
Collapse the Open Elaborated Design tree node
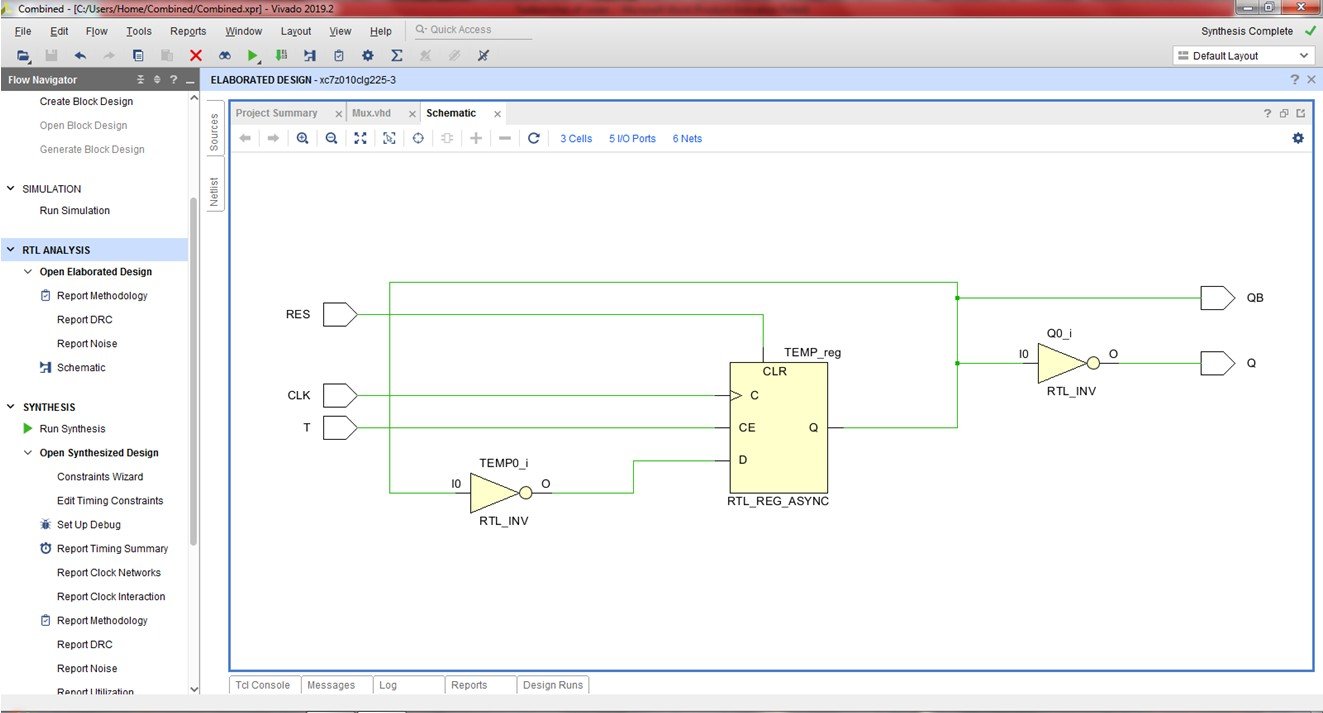(28, 272)
